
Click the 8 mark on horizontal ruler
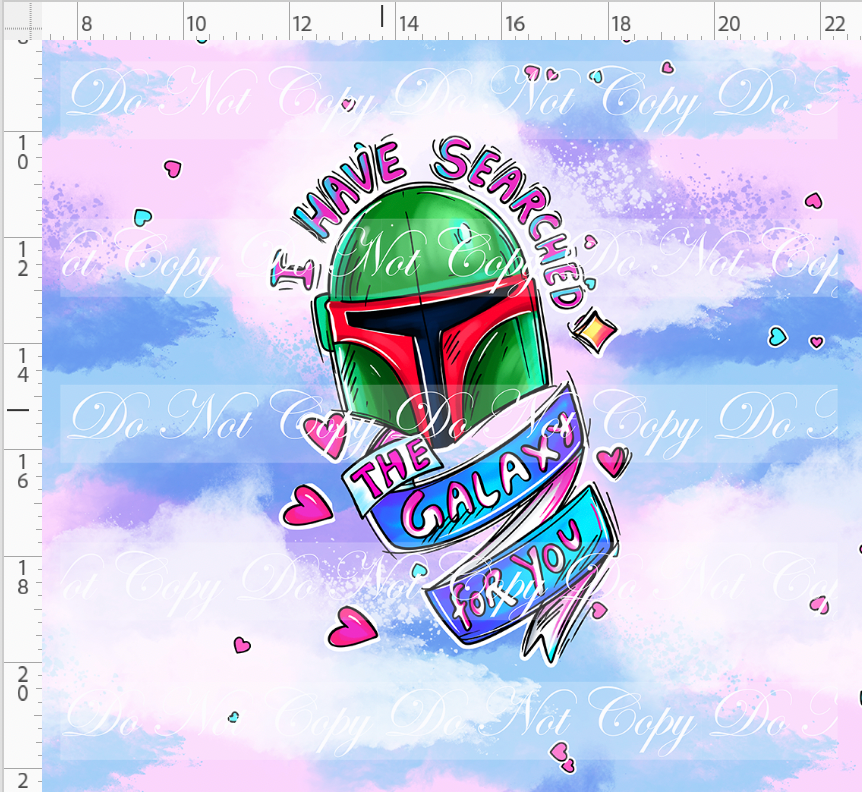point(87,24)
